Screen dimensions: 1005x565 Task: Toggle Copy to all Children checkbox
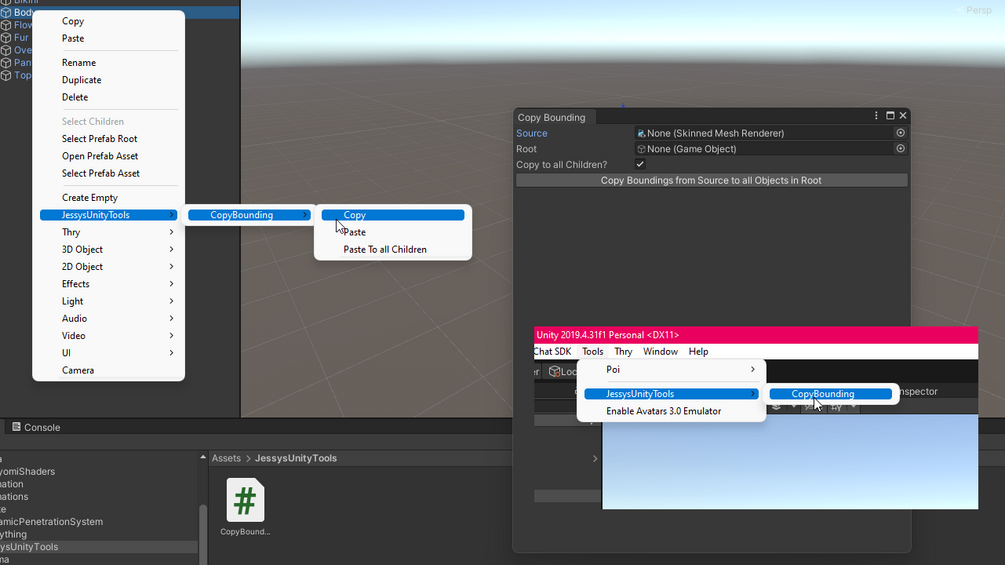640,165
